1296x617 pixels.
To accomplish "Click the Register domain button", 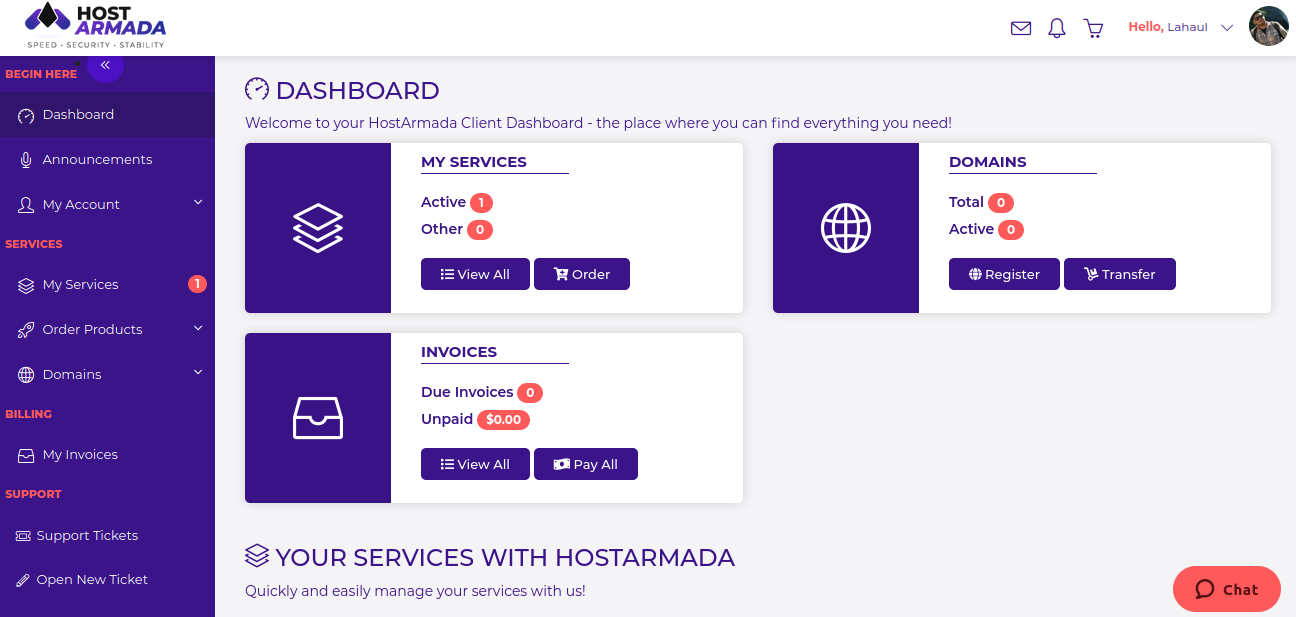I will (1004, 275).
